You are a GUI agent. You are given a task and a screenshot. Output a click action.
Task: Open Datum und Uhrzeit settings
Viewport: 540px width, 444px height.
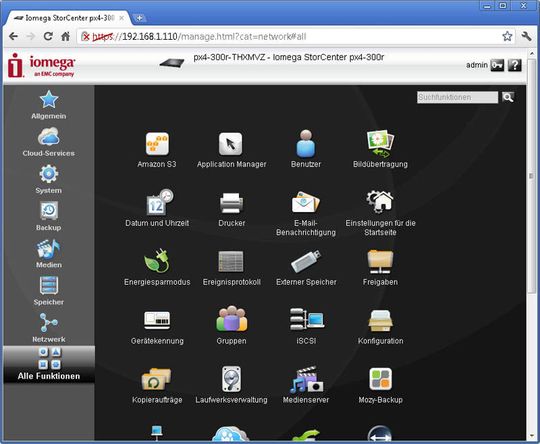pos(157,208)
